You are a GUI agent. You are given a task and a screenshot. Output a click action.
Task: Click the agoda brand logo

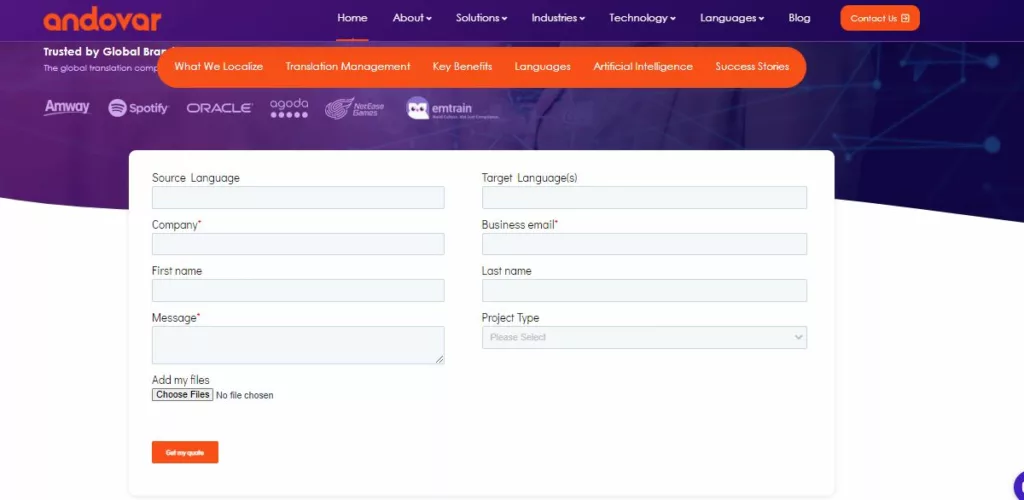[x=289, y=108]
